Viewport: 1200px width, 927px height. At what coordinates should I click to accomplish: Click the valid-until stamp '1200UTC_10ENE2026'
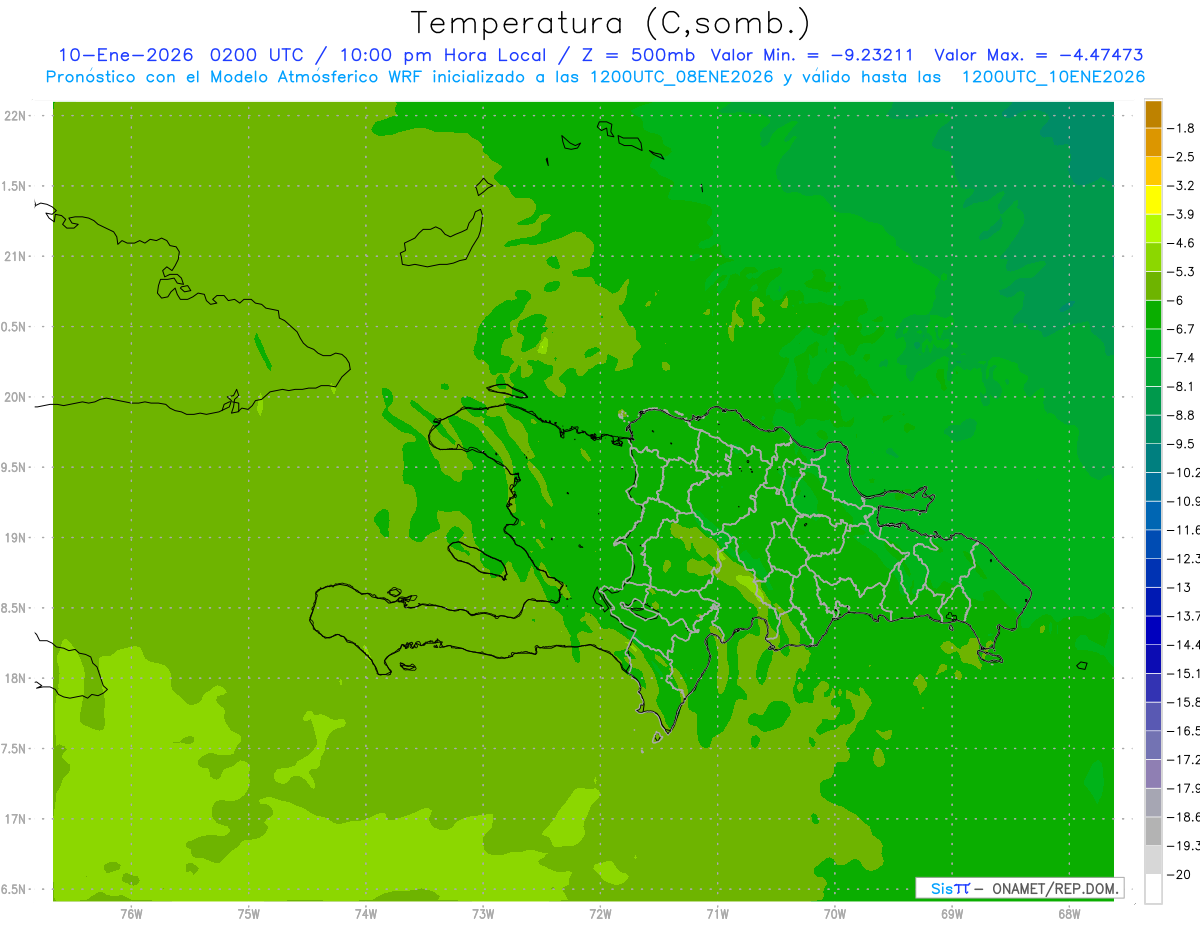pos(1053,77)
